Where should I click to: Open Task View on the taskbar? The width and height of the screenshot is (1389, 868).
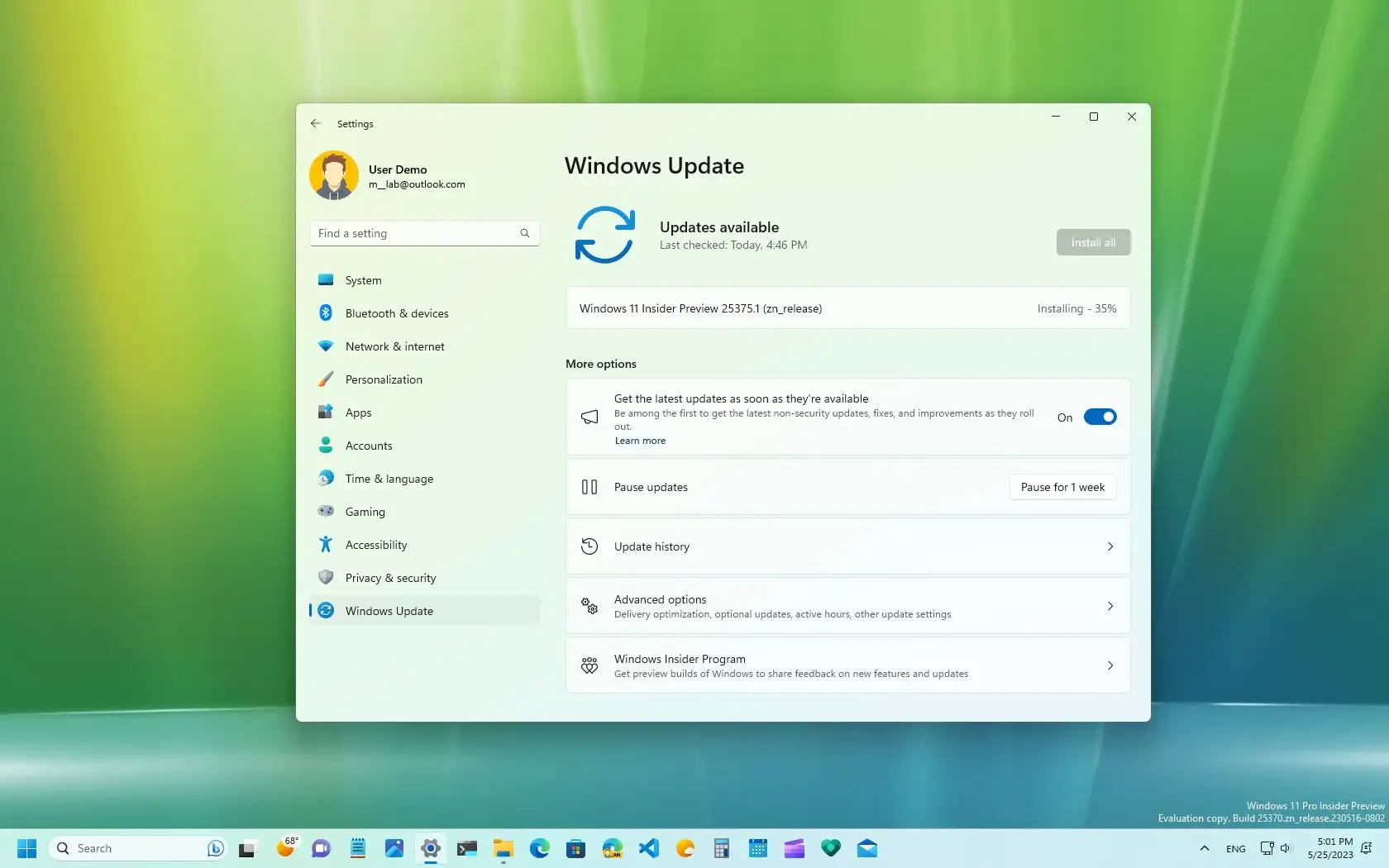(x=247, y=848)
